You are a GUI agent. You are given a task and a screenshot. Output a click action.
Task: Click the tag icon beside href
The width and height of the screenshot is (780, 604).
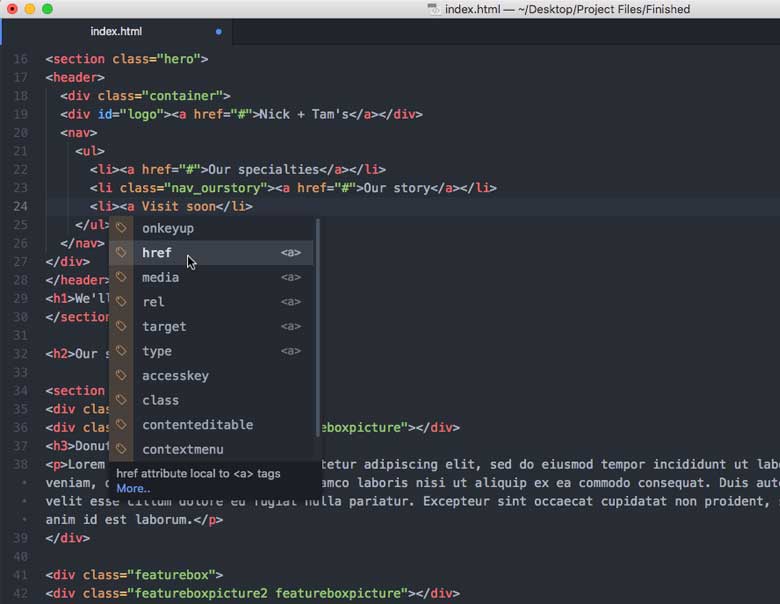tap(121, 252)
